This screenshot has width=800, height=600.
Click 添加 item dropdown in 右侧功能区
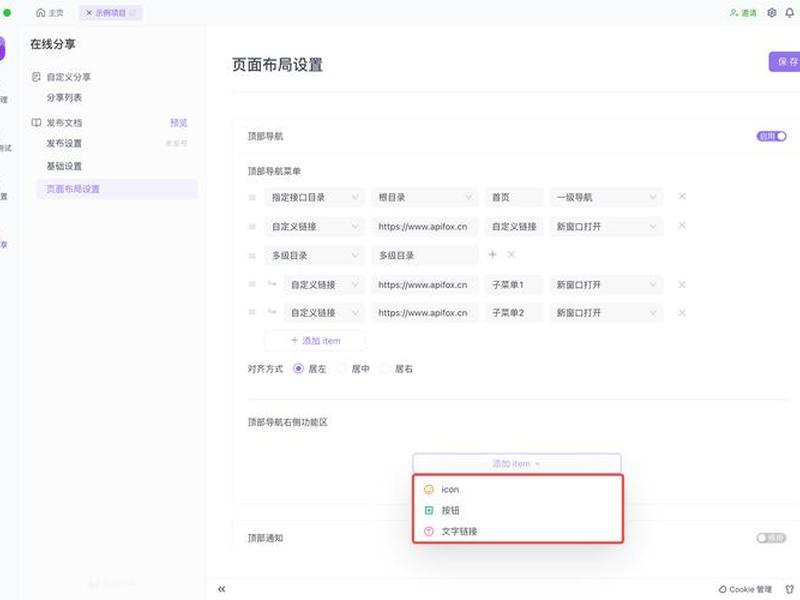(x=517, y=463)
